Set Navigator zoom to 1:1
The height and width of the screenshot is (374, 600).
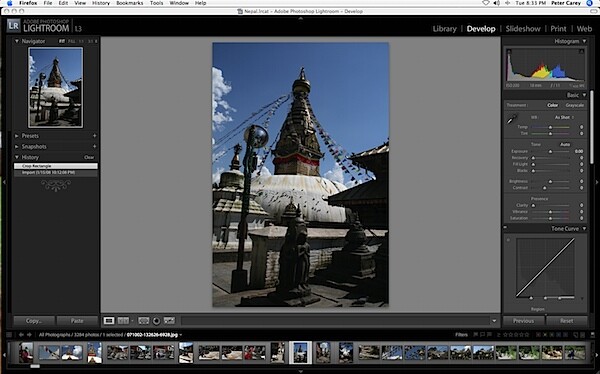coord(81,41)
